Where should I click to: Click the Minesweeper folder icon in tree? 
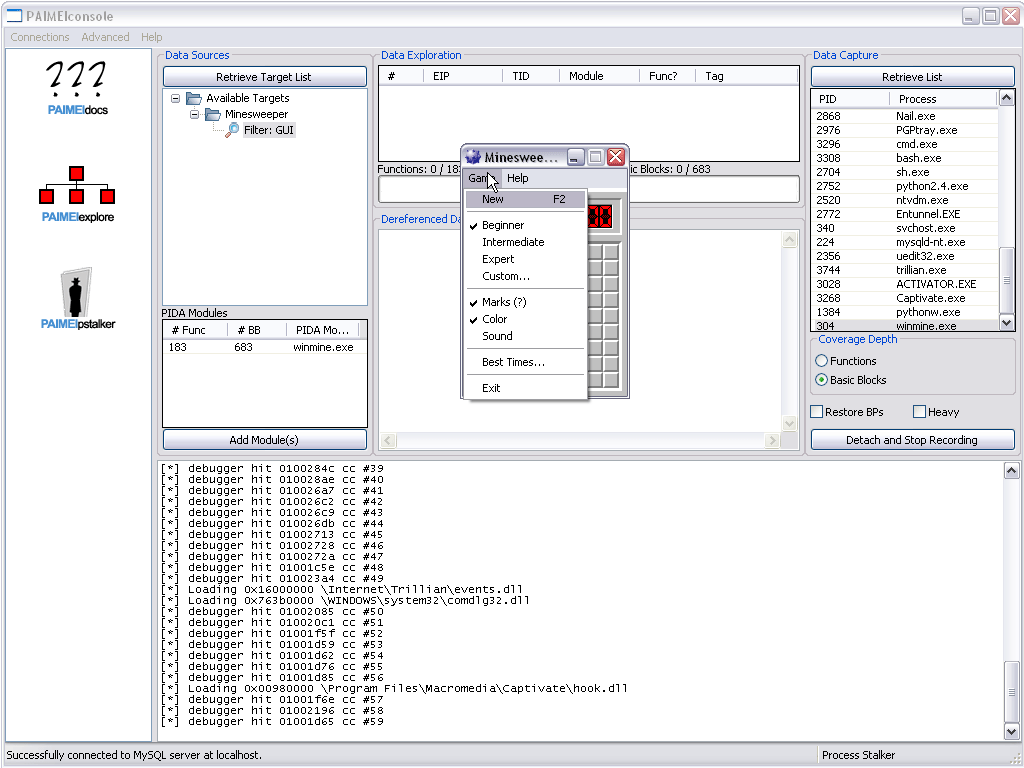click(213, 114)
